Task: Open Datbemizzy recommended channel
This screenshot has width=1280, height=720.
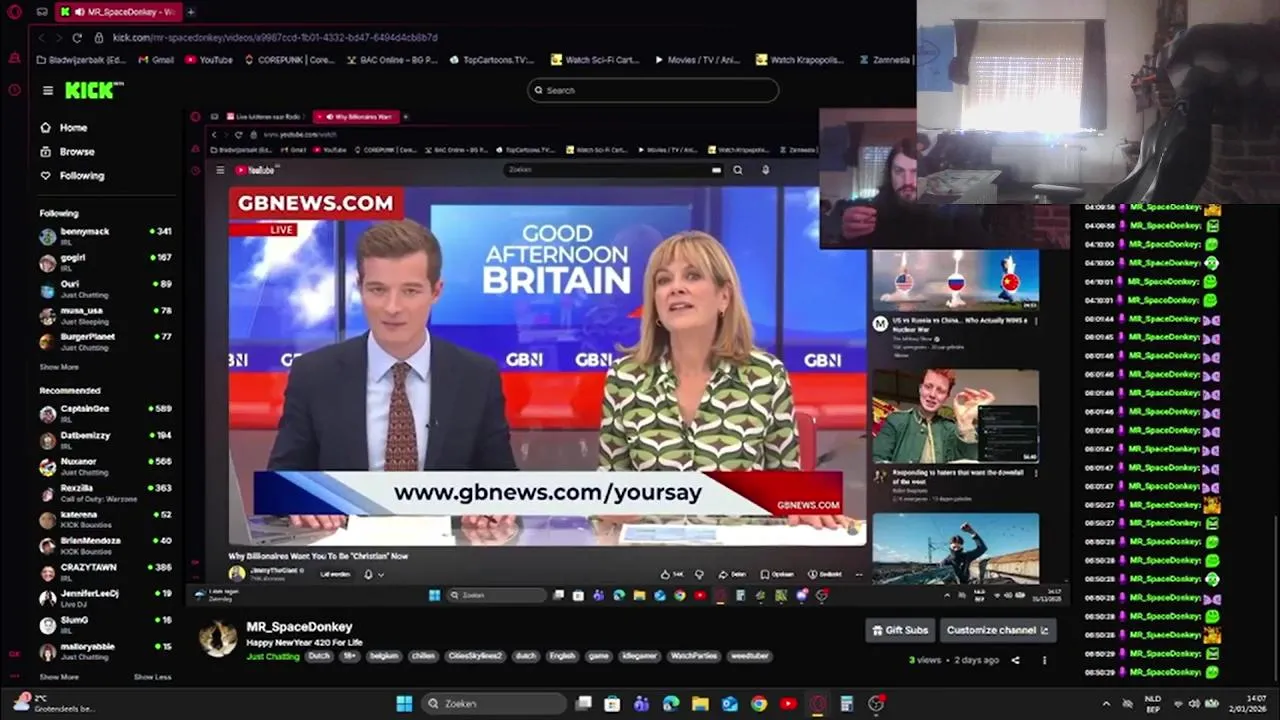Action: coord(105,440)
